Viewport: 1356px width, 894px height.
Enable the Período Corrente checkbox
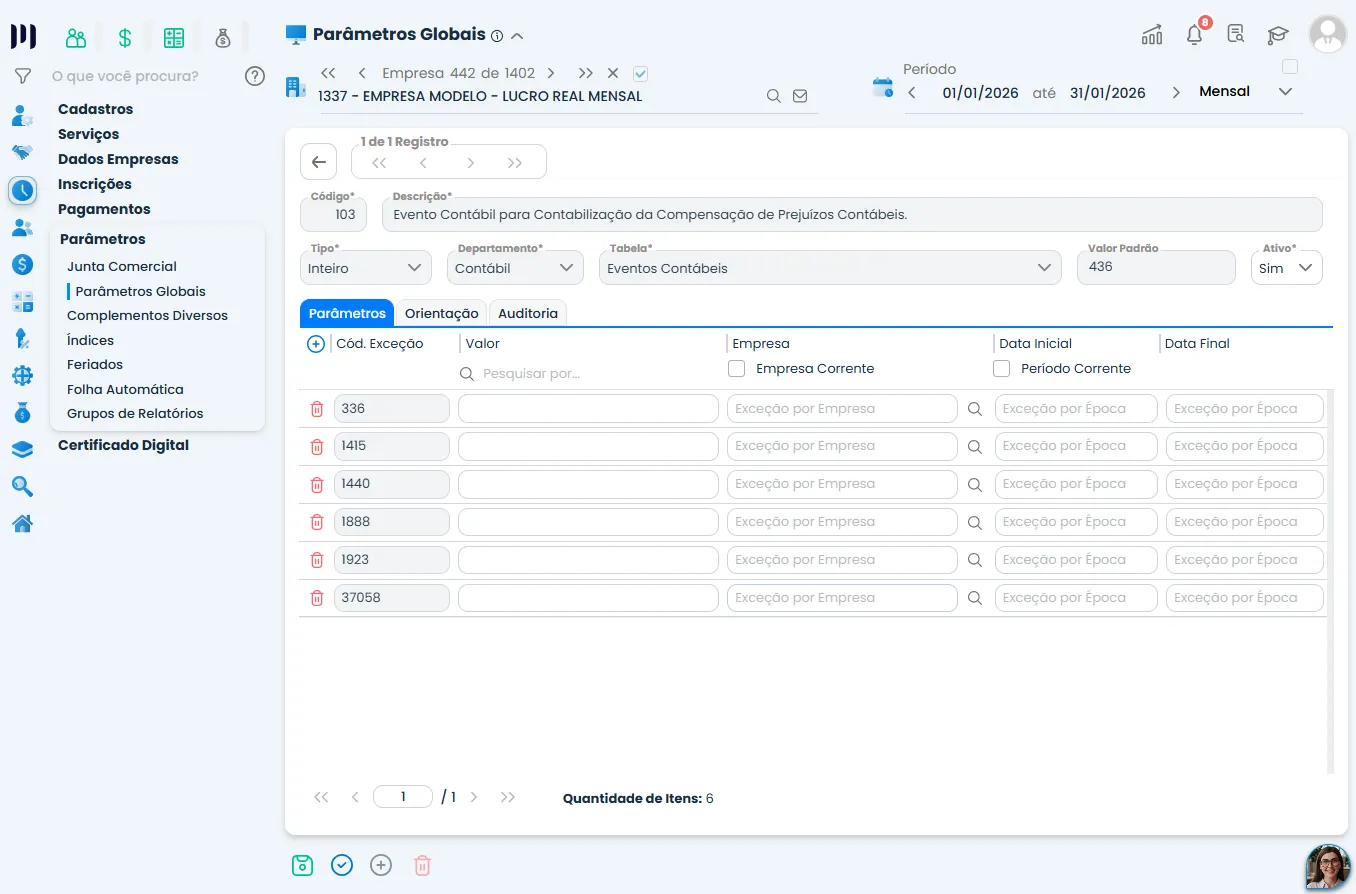click(1002, 369)
